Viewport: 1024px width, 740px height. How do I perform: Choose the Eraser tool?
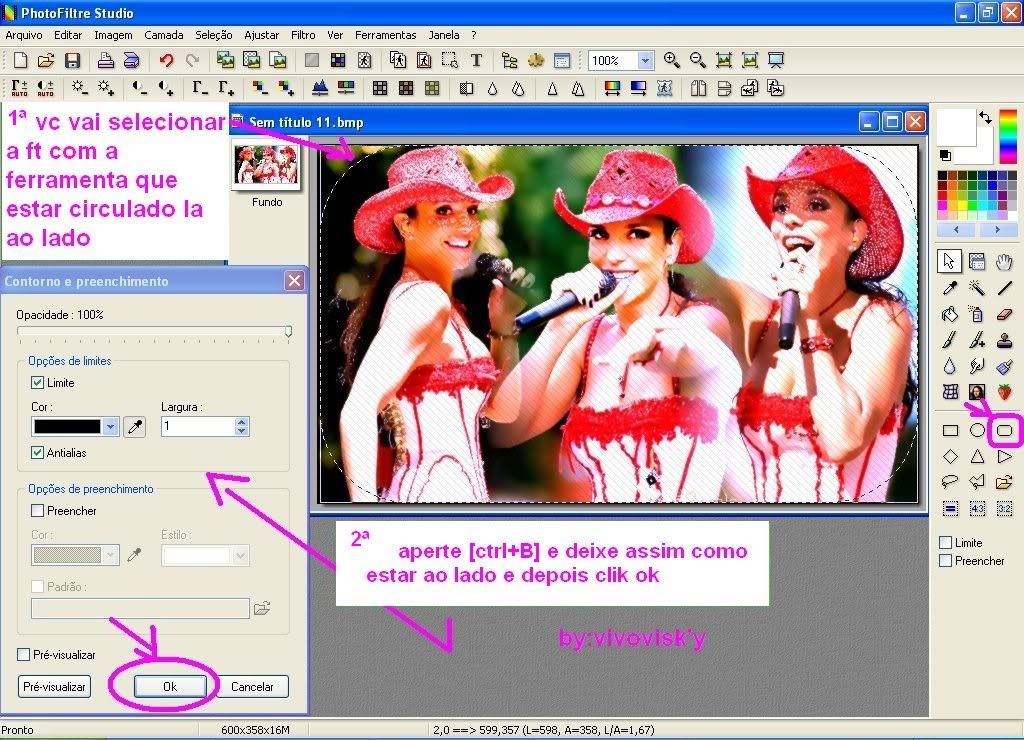coord(1005,314)
